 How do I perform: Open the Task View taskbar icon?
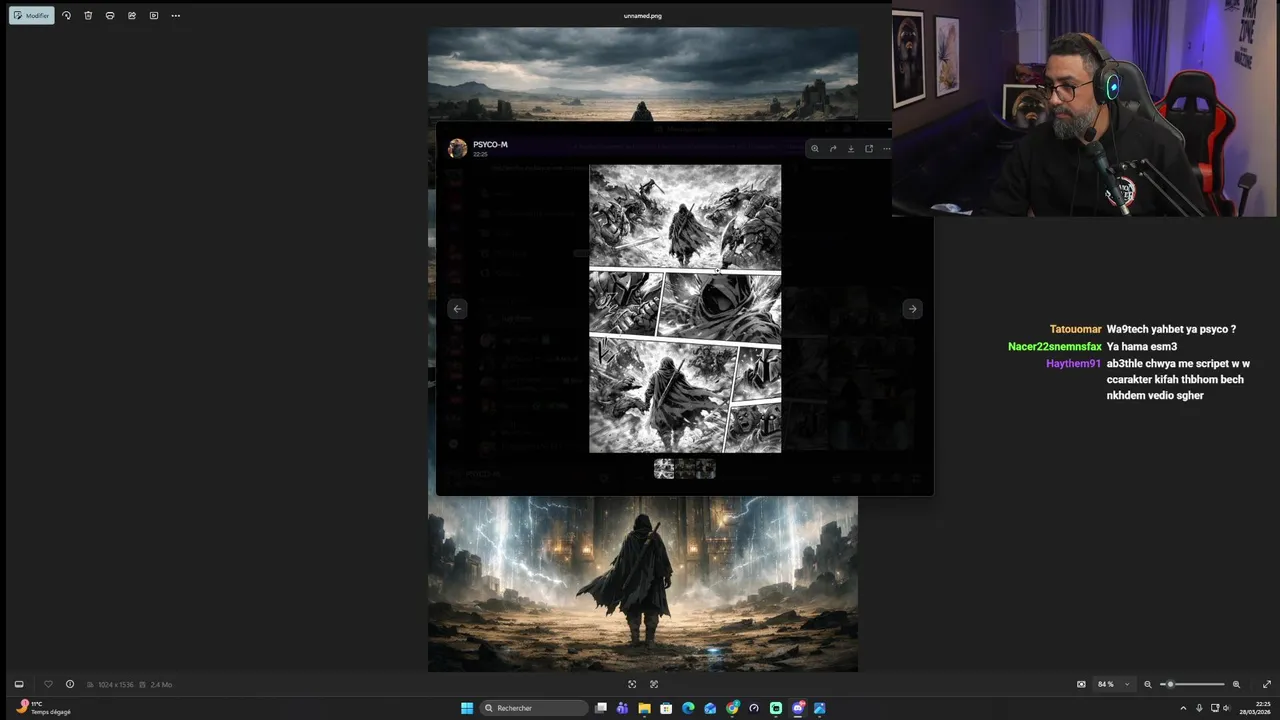point(601,708)
